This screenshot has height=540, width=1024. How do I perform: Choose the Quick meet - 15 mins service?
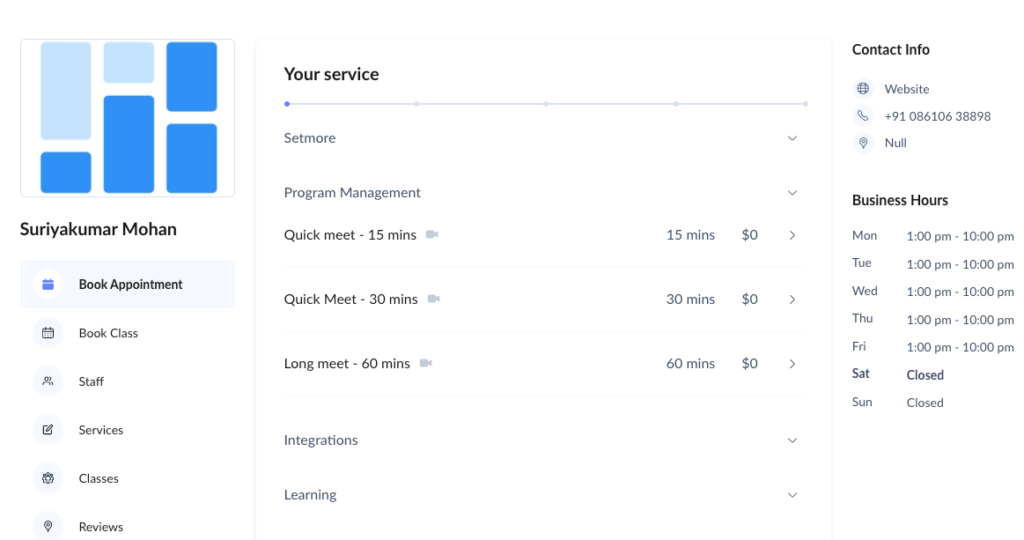click(x=543, y=235)
